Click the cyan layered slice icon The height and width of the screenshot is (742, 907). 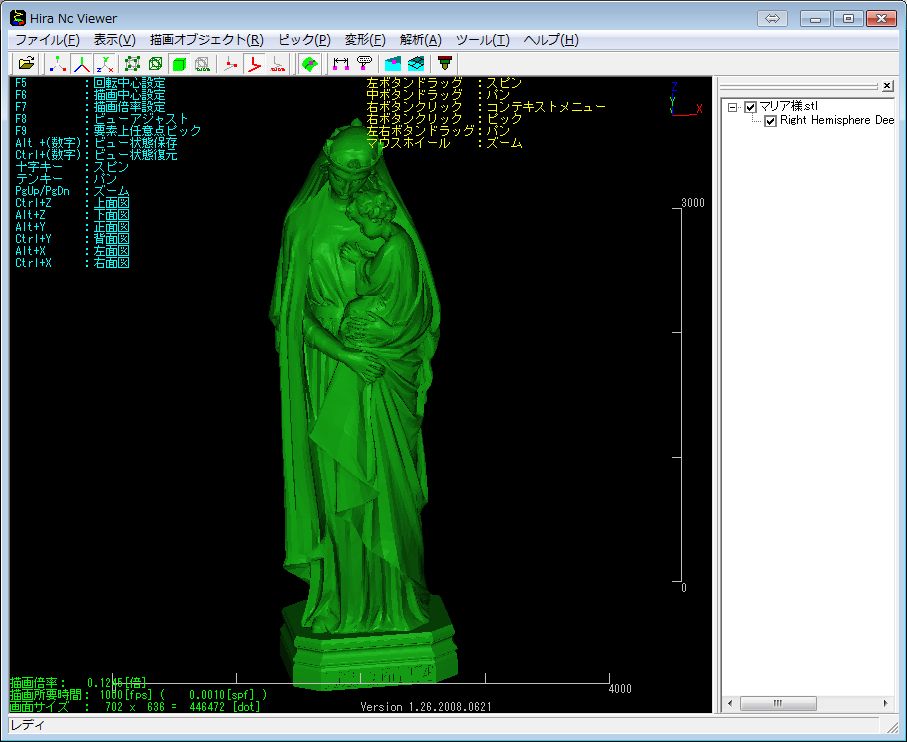[416, 64]
